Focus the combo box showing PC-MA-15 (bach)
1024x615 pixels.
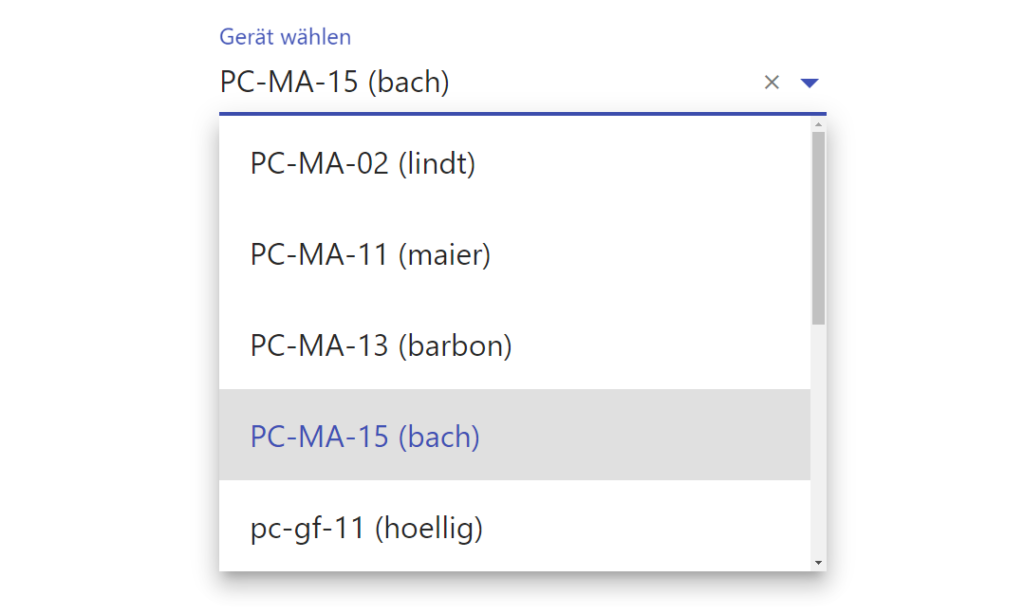click(480, 82)
